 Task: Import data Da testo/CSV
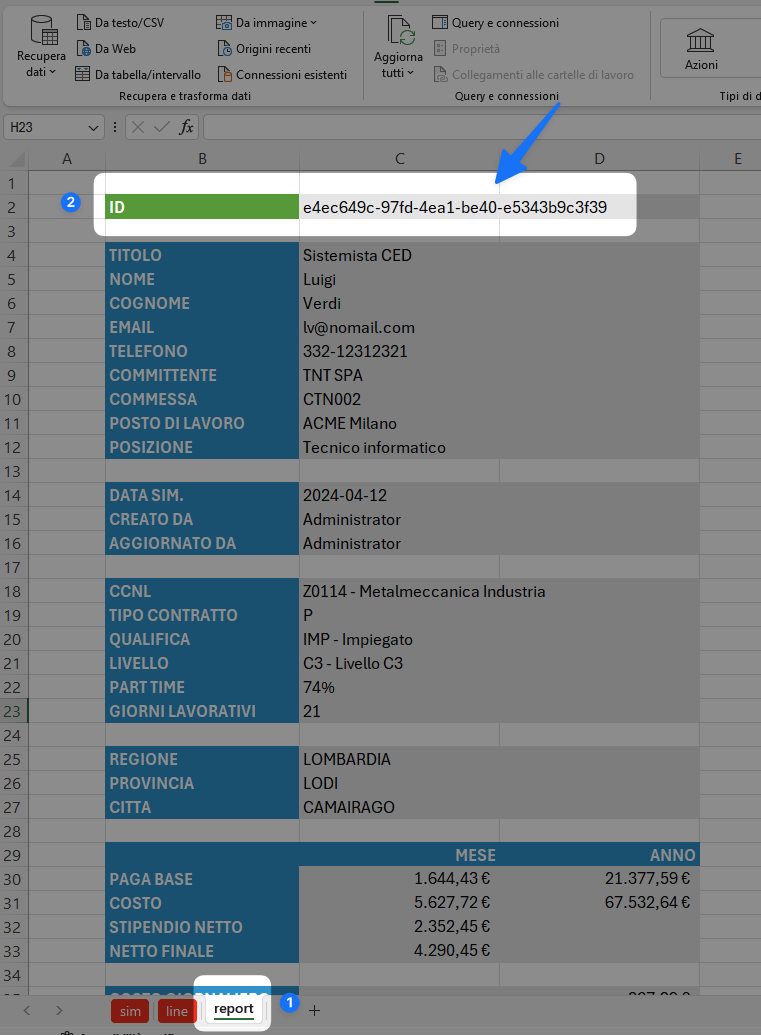pos(120,22)
